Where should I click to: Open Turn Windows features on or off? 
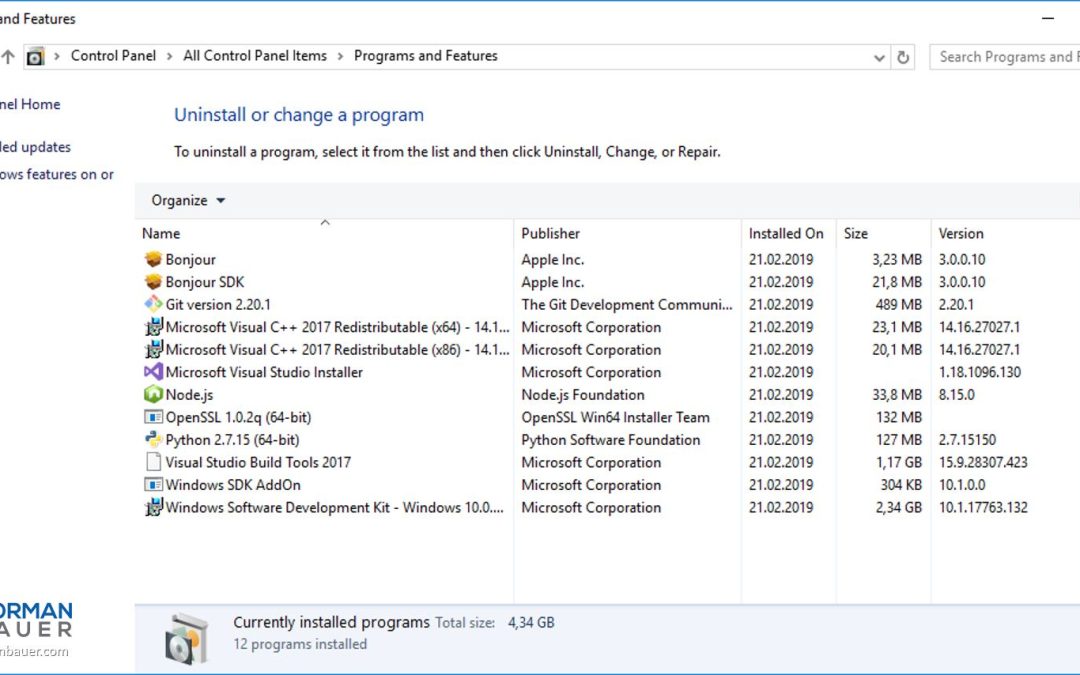[x=56, y=174]
